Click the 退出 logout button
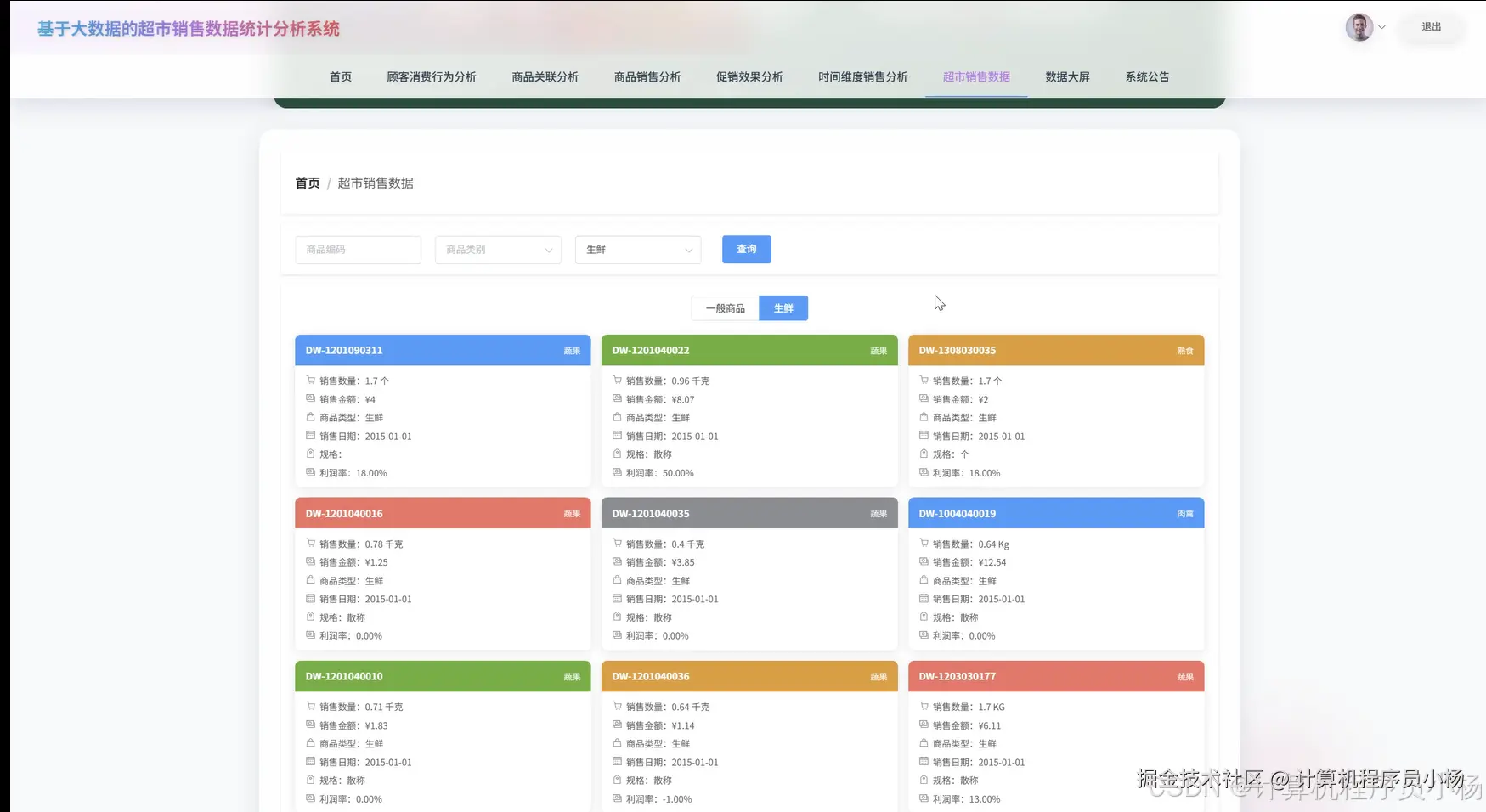 (x=1432, y=27)
